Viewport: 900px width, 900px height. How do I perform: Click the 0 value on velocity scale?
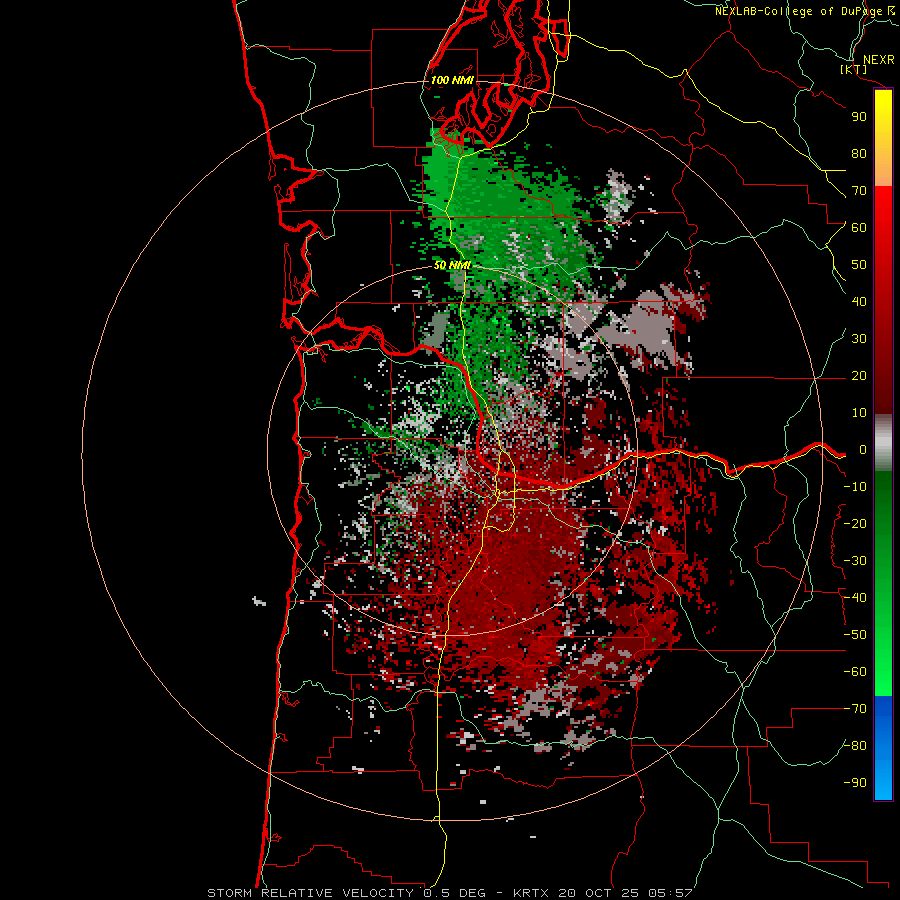[863, 449]
